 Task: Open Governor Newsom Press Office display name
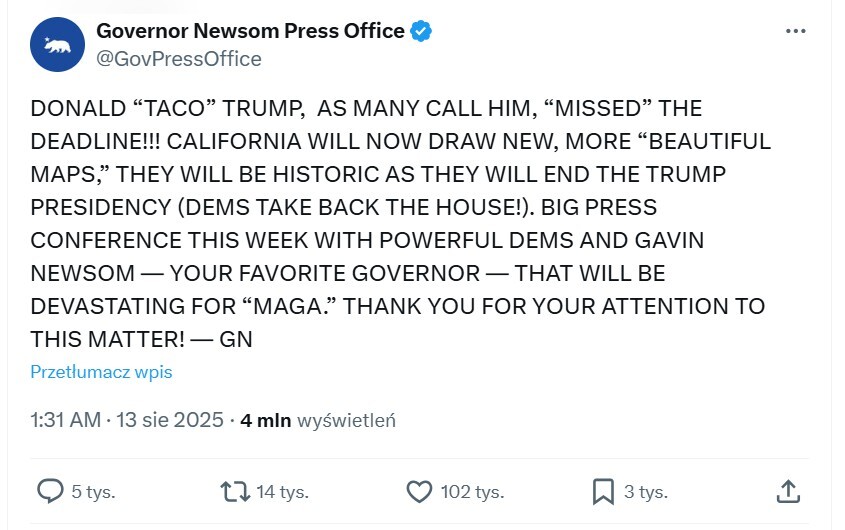tap(250, 31)
